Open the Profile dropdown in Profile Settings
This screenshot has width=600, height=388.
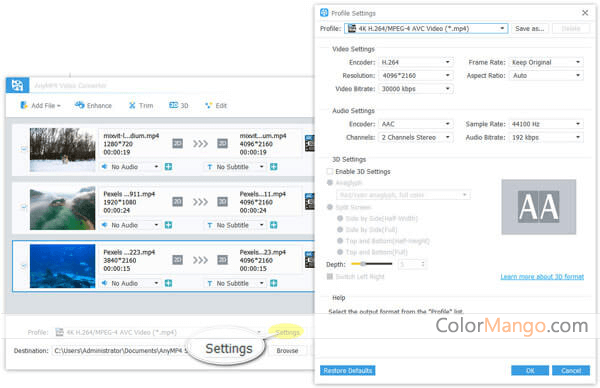[426, 28]
